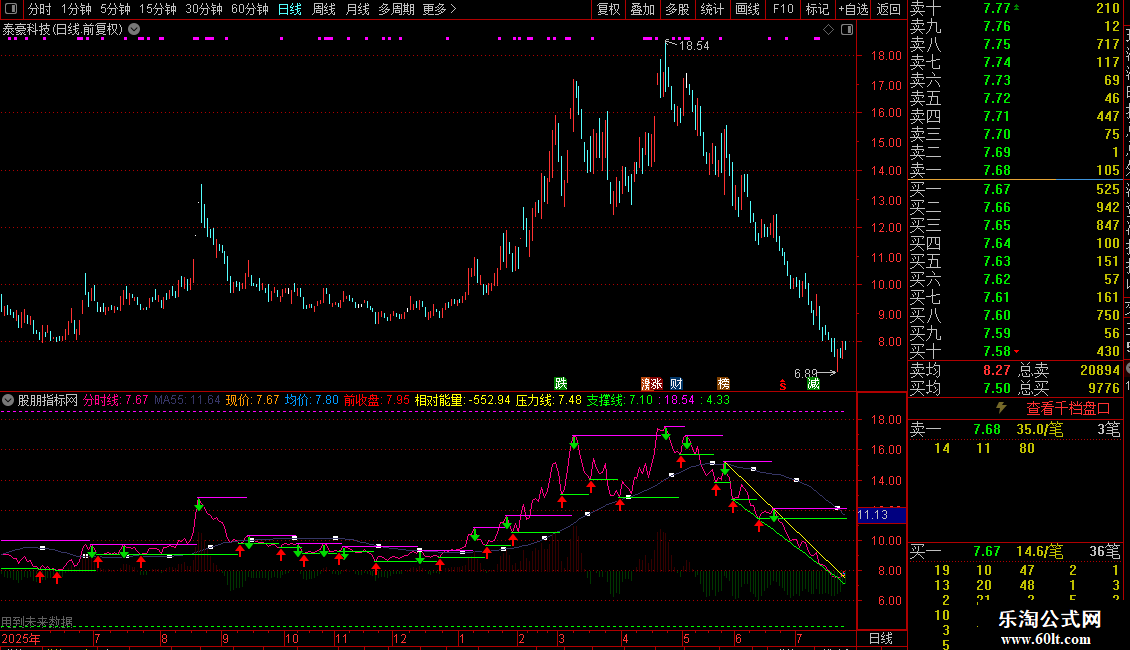Toggle the chart side-panel icon in header
Screen dimensions: 1130x650
[x=847, y=30]
